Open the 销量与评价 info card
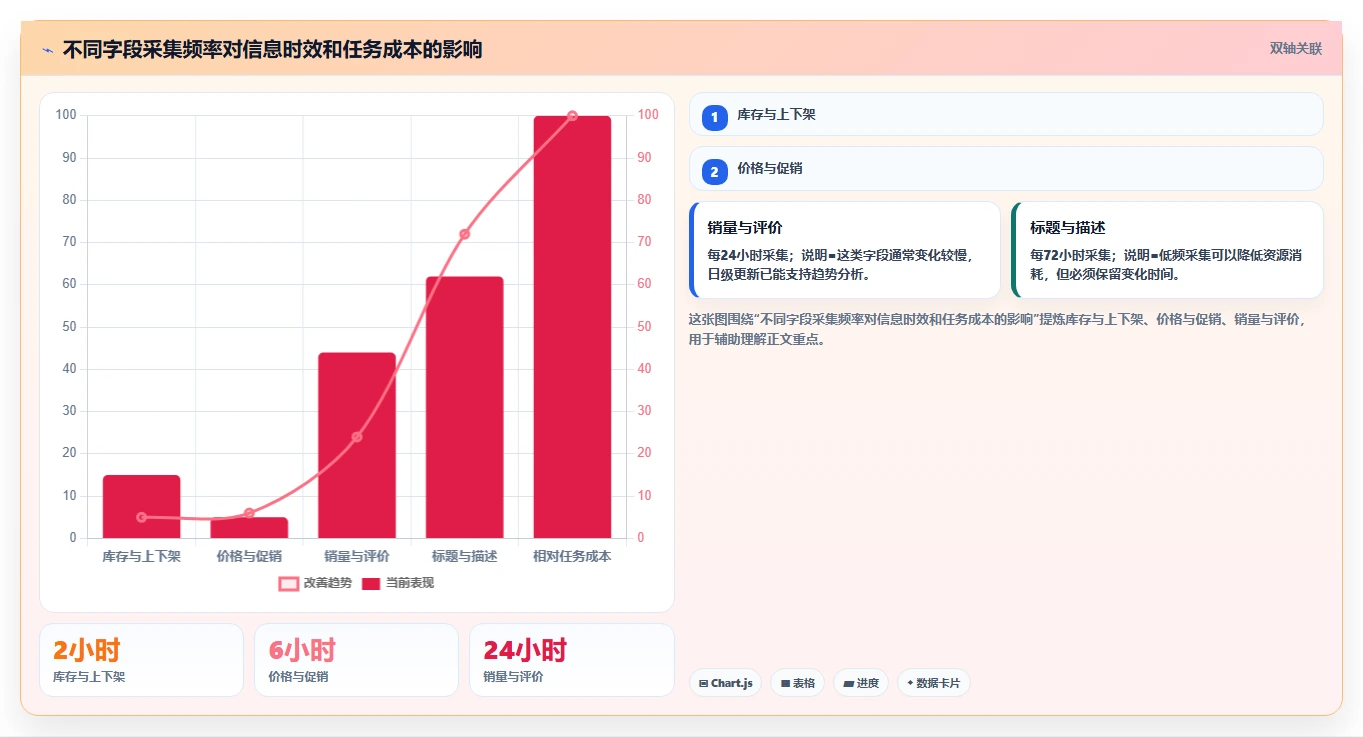Viewport: 1363px width, 737px height. coord(845,250)
